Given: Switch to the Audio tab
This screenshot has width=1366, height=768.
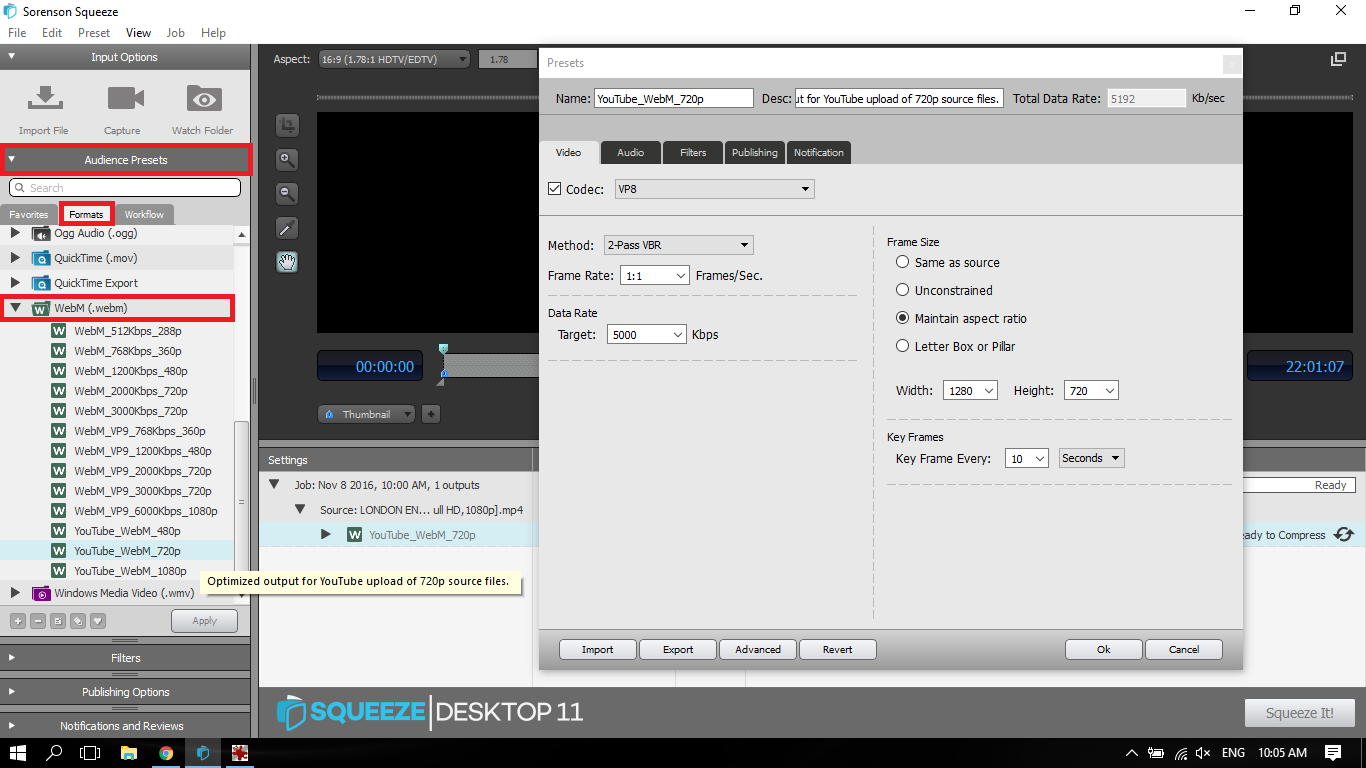Looking at the screenshot, I should (x=630, y=152).
